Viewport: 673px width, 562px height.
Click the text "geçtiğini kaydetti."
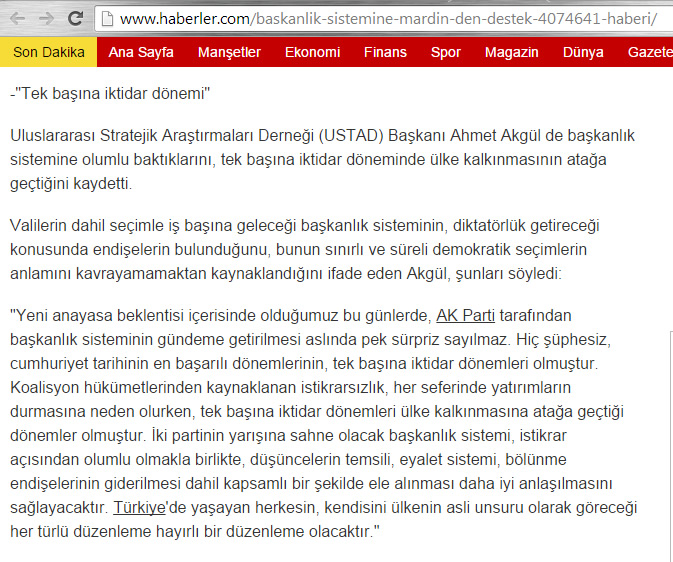(71, 184)
